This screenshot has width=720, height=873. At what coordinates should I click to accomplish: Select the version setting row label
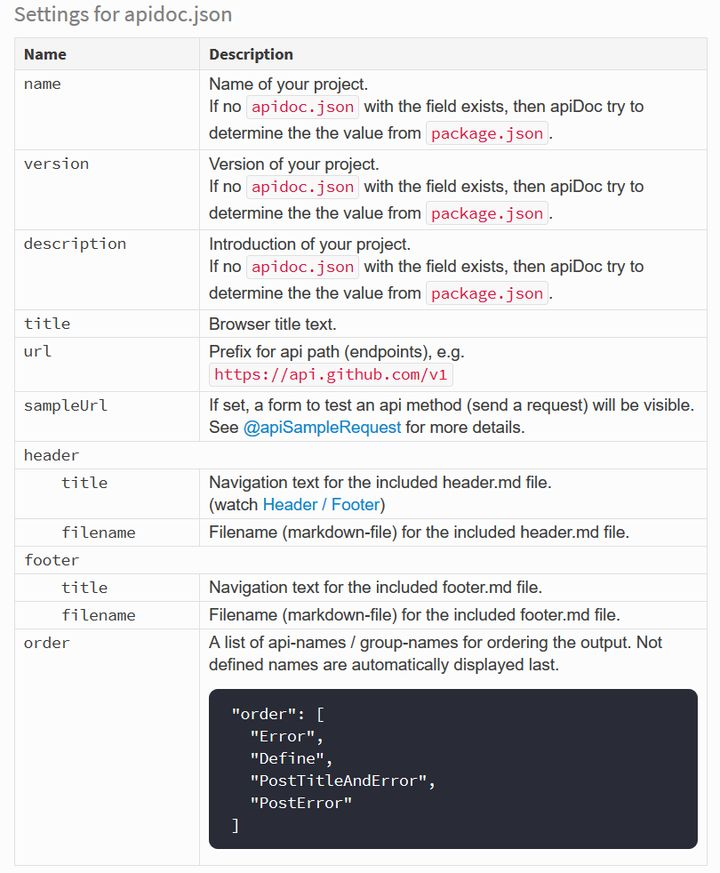pos(56,164)
